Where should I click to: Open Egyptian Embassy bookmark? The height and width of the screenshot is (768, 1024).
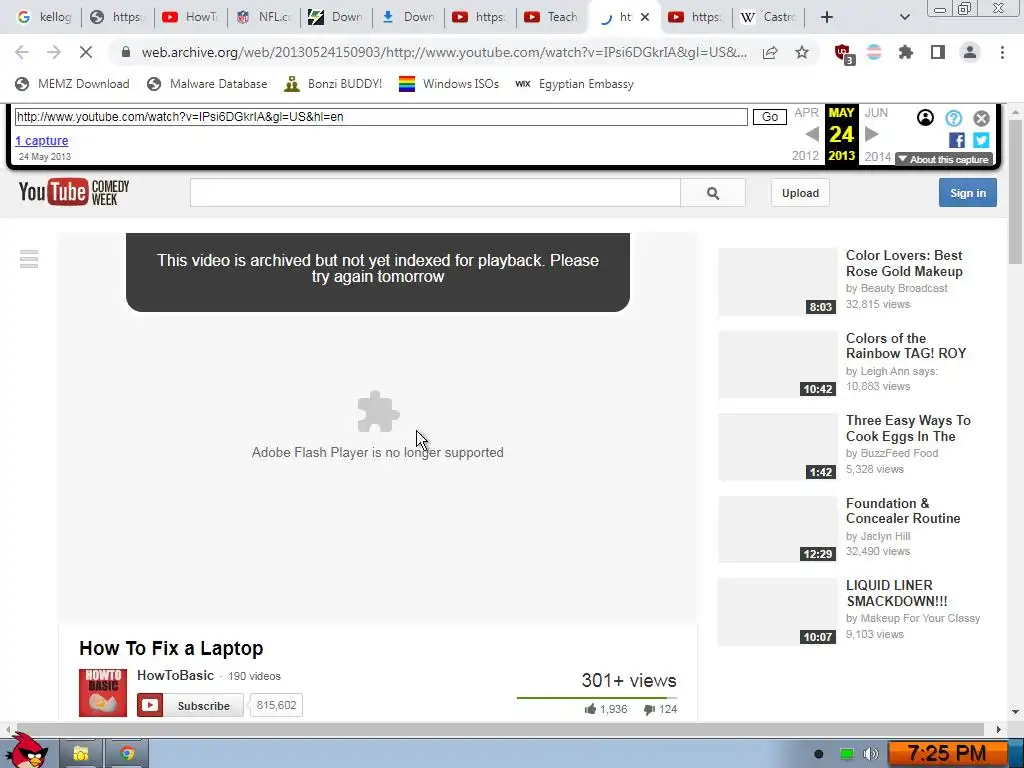[575, 84]
